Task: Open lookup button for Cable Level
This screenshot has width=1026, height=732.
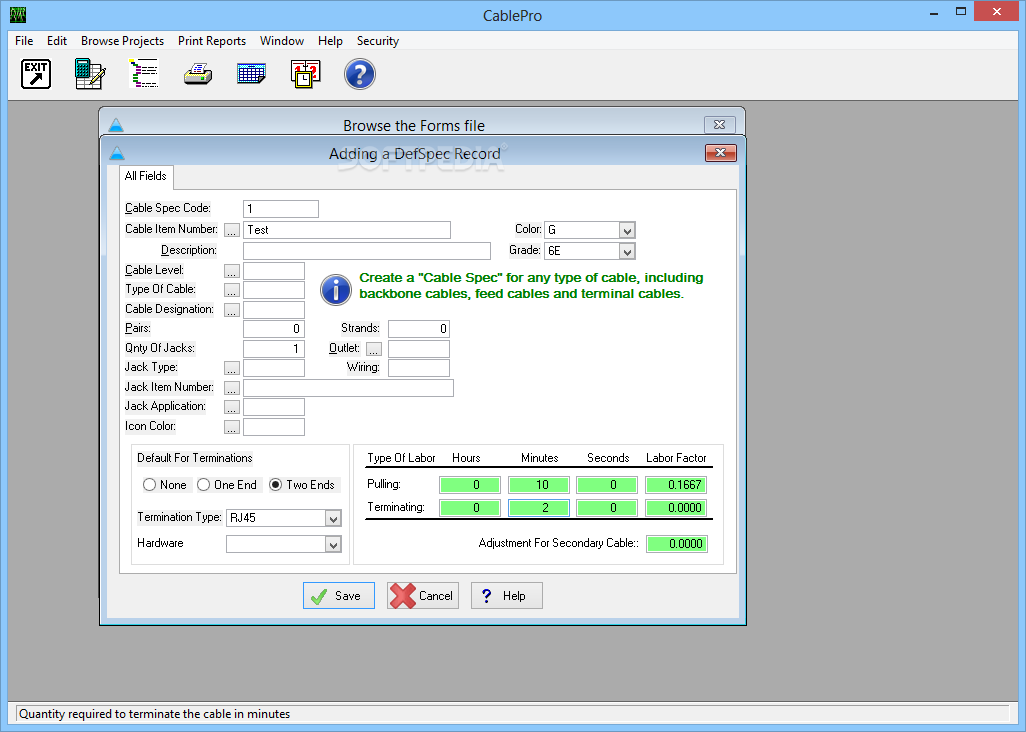Action: tap(232, 271)
